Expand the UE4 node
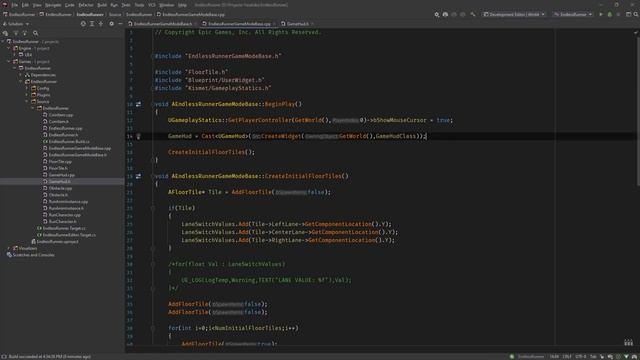 tap(15, 55)
